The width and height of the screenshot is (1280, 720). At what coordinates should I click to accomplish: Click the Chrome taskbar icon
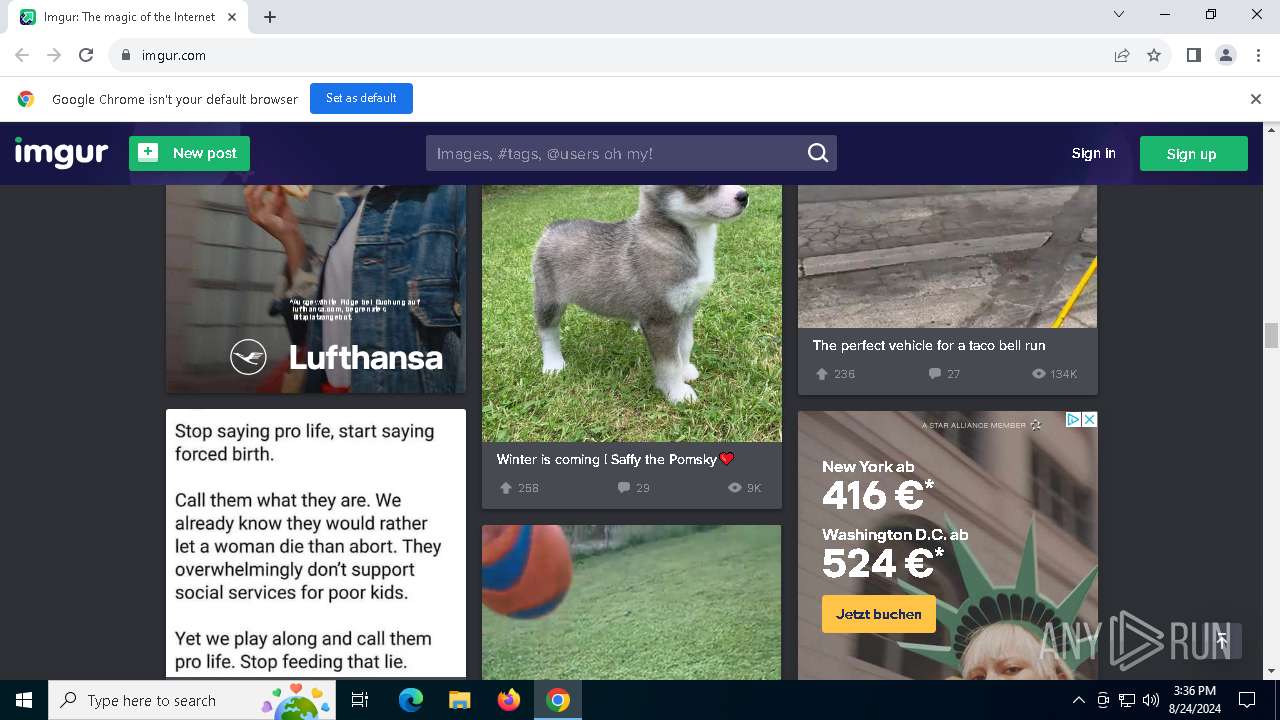coord(558,700)
